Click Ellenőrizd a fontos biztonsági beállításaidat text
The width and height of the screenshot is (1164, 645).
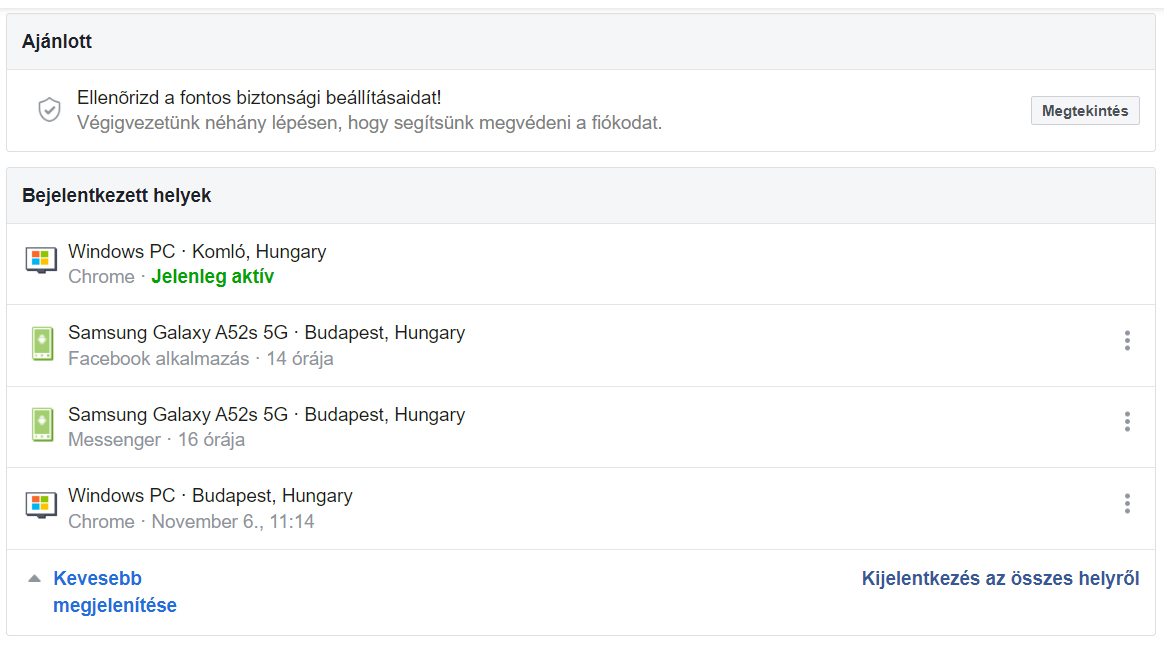pyautogui.click(x=259, y=97)
